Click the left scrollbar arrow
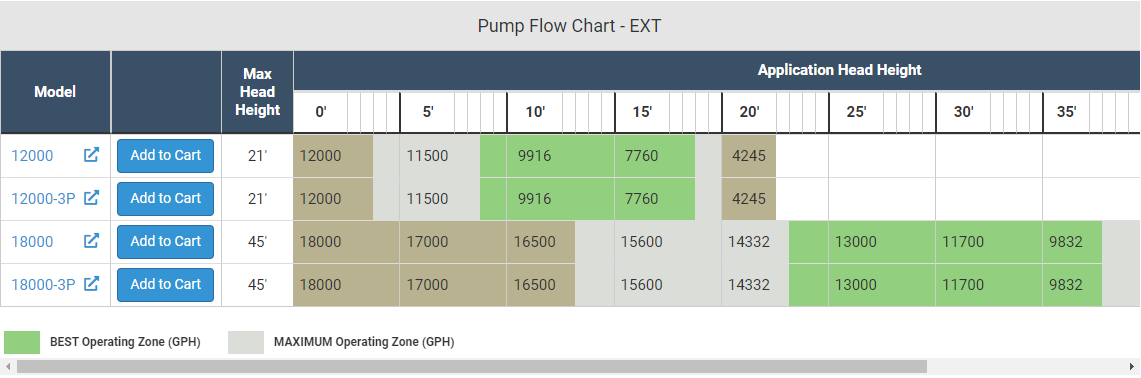This screenshot has height=378, width=1141. point(7,366)
